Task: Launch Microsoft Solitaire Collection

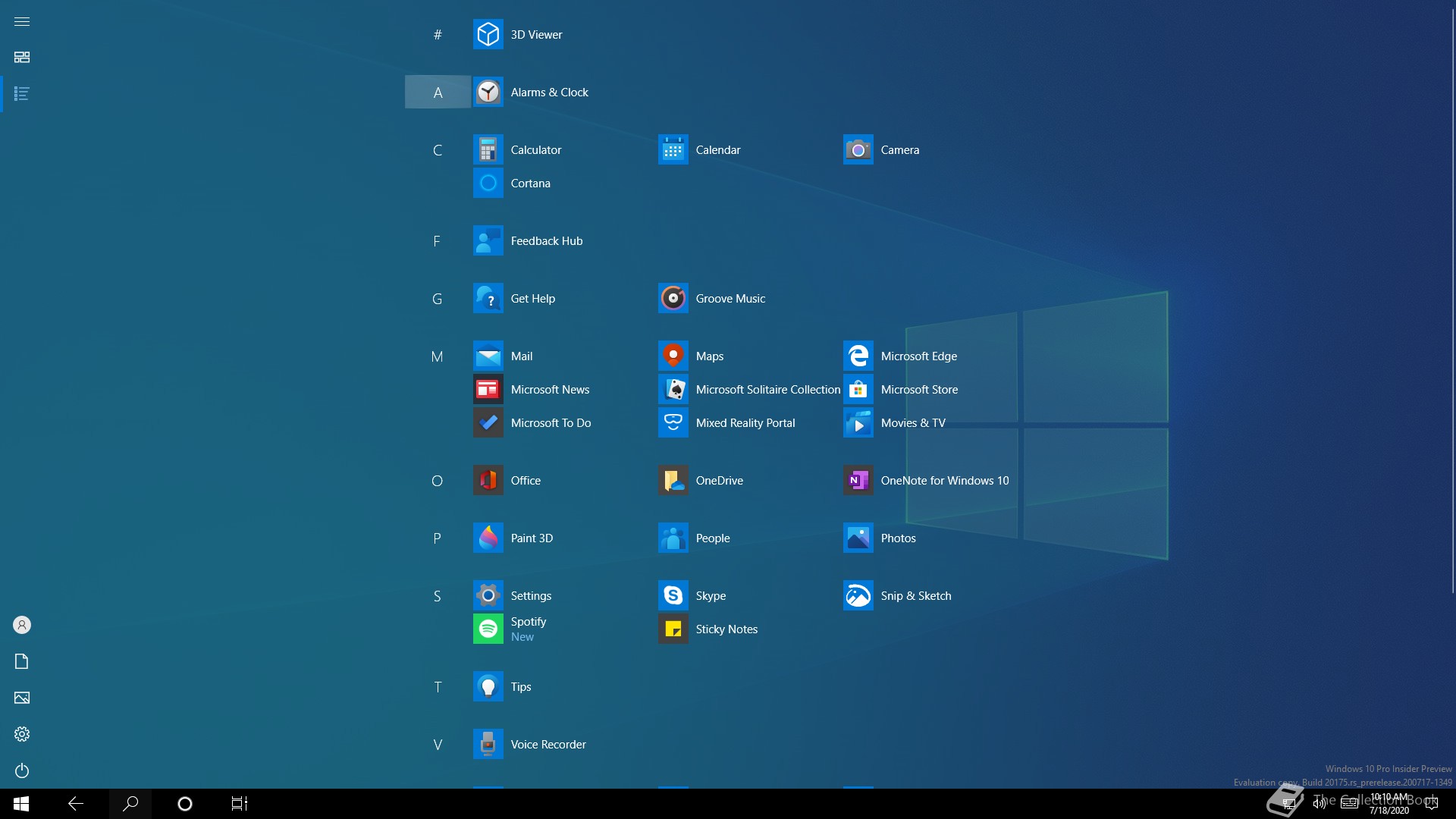Action: click(x=750, y=390)
